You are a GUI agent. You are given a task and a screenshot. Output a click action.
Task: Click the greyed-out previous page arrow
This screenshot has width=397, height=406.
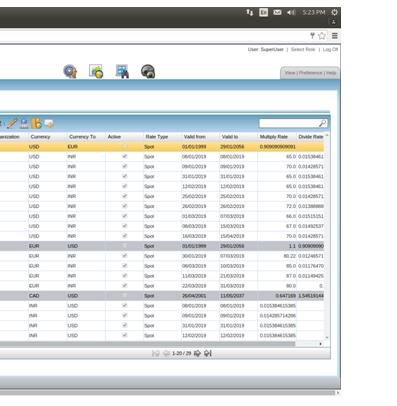pos(166,353)
